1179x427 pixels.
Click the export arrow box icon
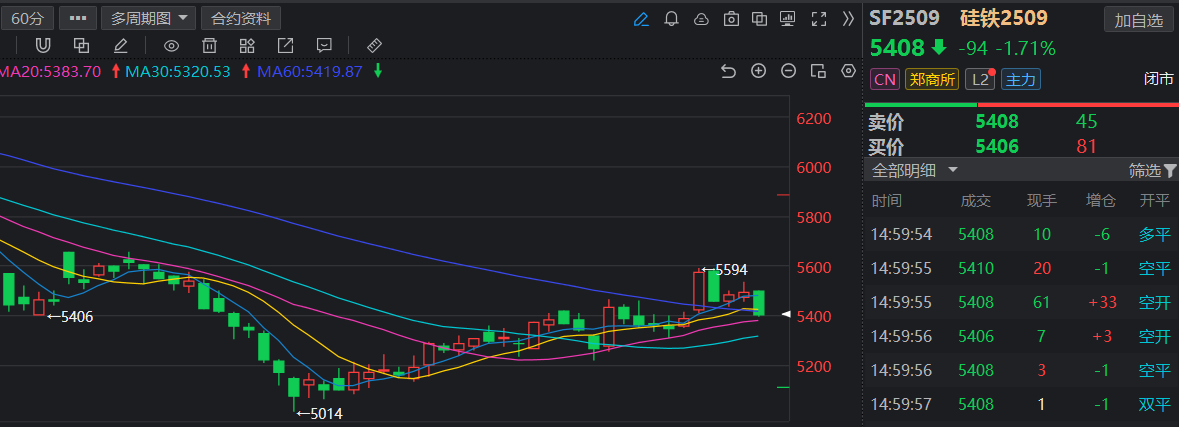tap(286, 46)
